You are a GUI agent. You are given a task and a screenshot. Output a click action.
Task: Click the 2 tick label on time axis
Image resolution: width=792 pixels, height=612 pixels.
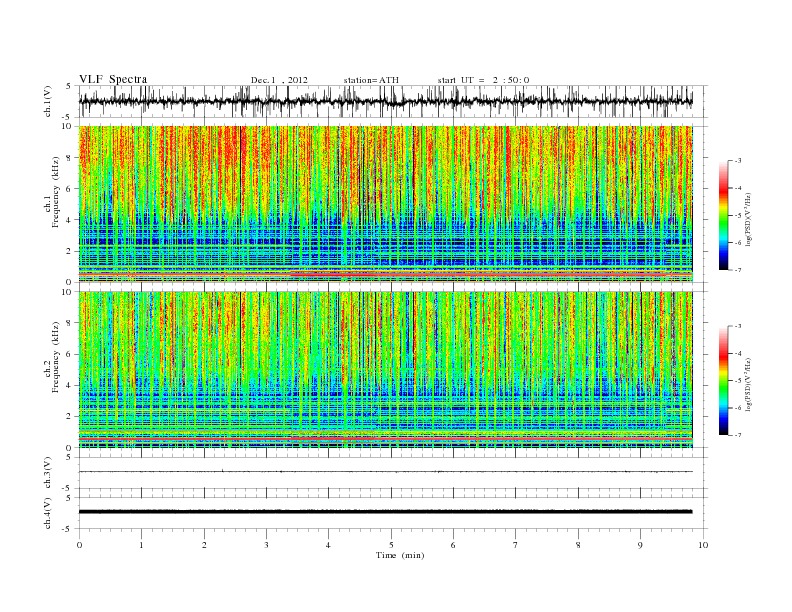click(204, 545)
